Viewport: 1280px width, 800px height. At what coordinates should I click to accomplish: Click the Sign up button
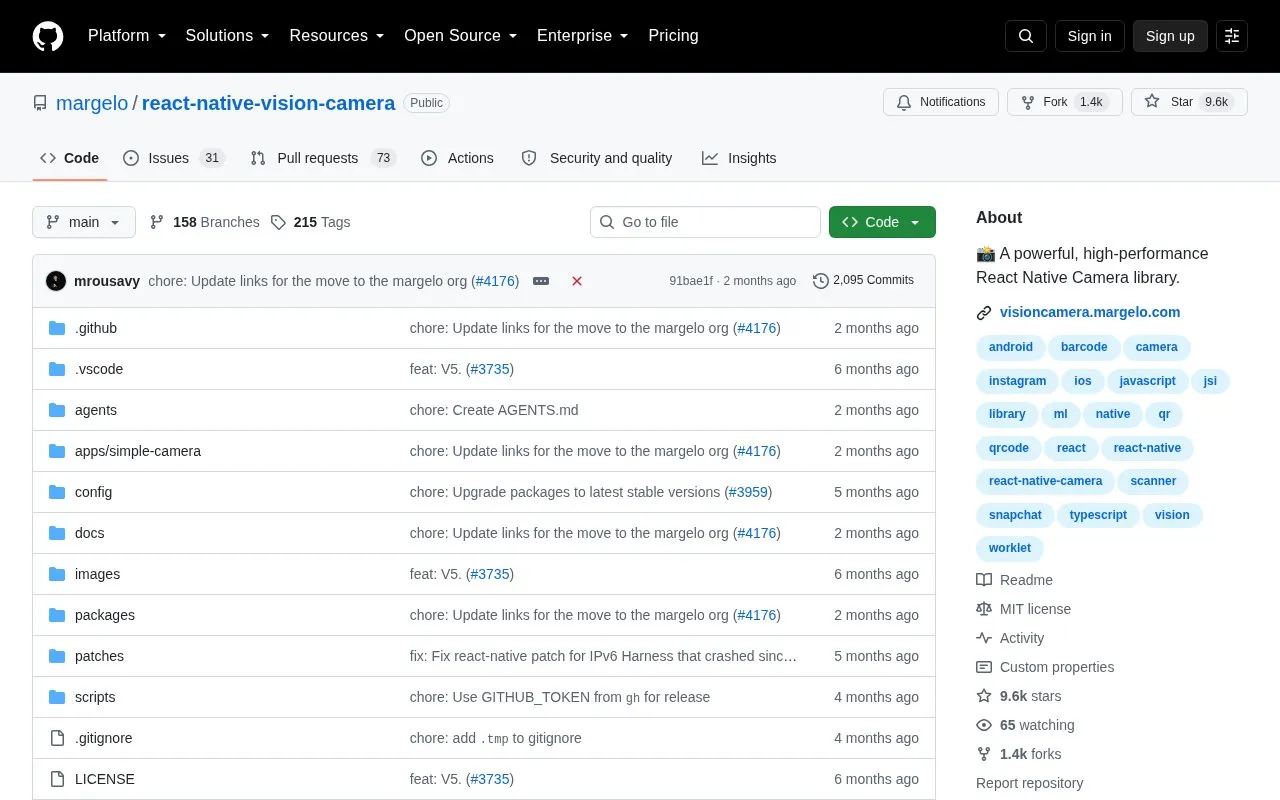point(1170,36)
